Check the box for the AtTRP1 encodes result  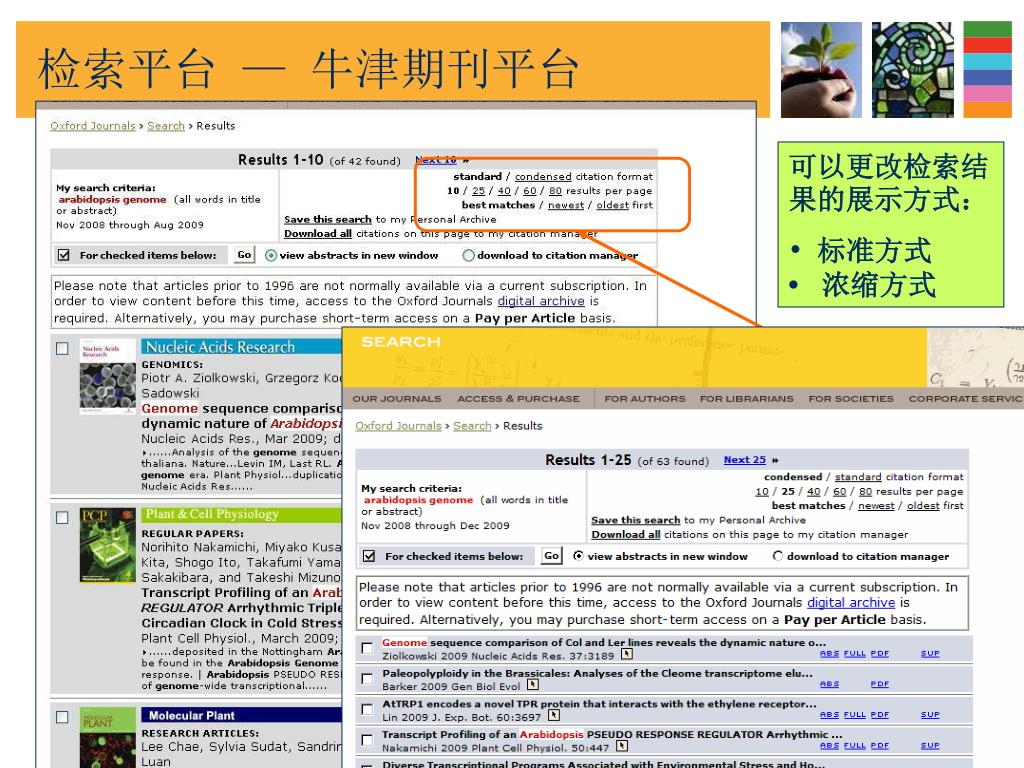pos(367,709)
